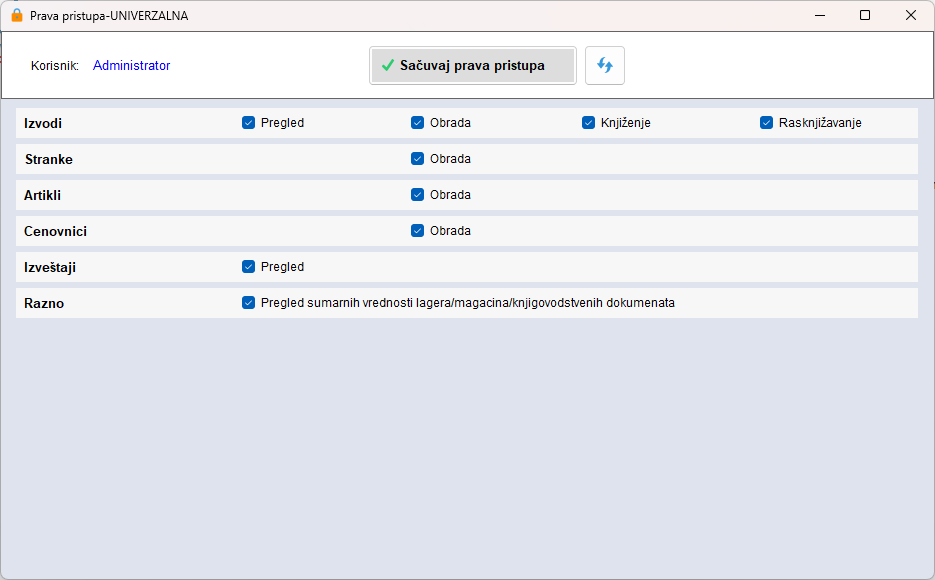Click the Artikli row label
The height and width of the screenshot is (580, 935).
click(x=42, y=196)
